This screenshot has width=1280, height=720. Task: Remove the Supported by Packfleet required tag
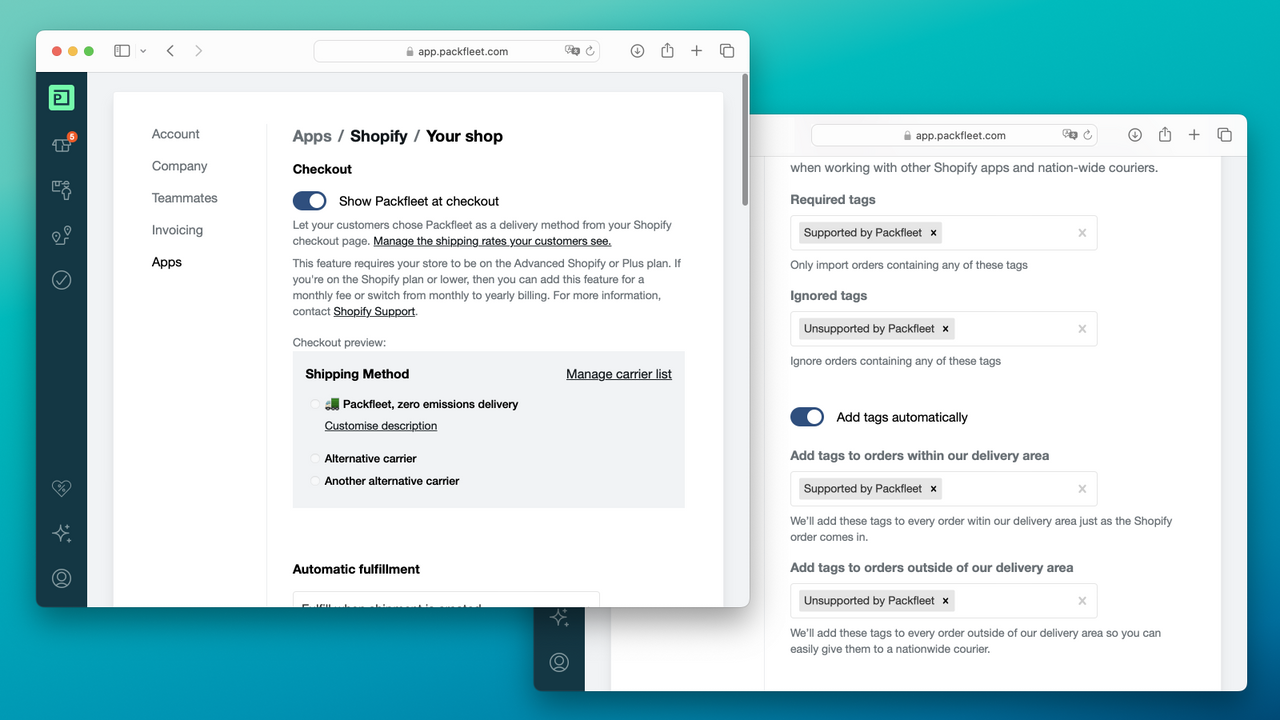pyautogui.click(x=933, y=232)
